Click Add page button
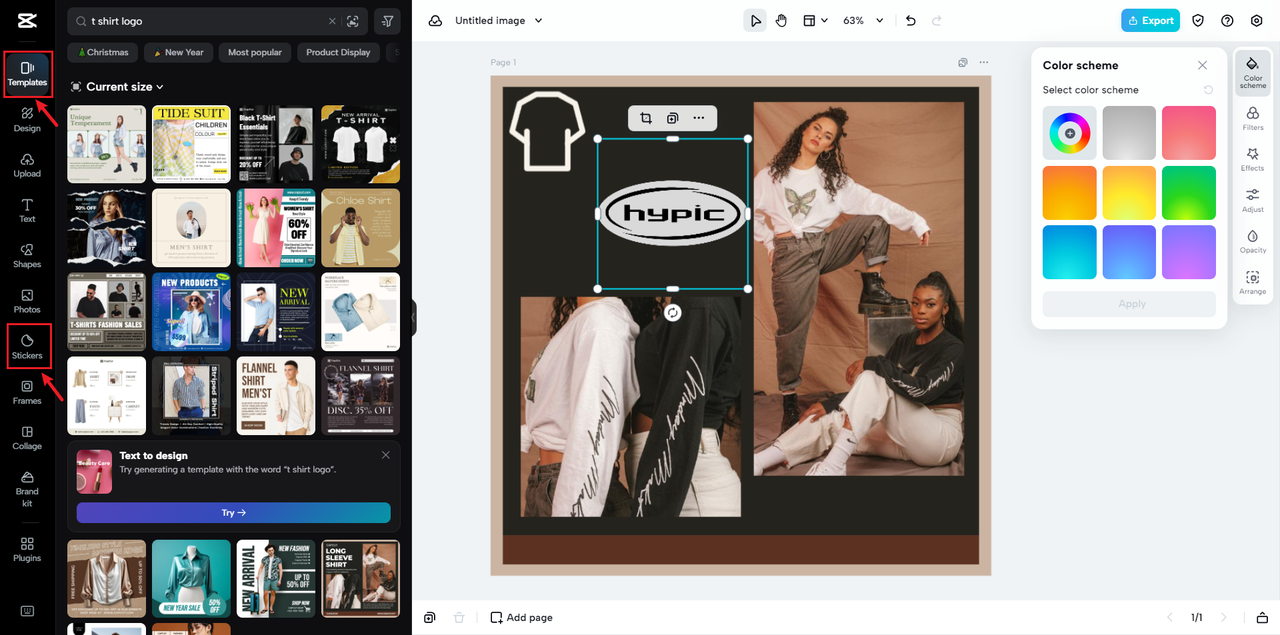The height and width of the screenshot is (635, 1280). pyautogui.click(x=521, y=617)
